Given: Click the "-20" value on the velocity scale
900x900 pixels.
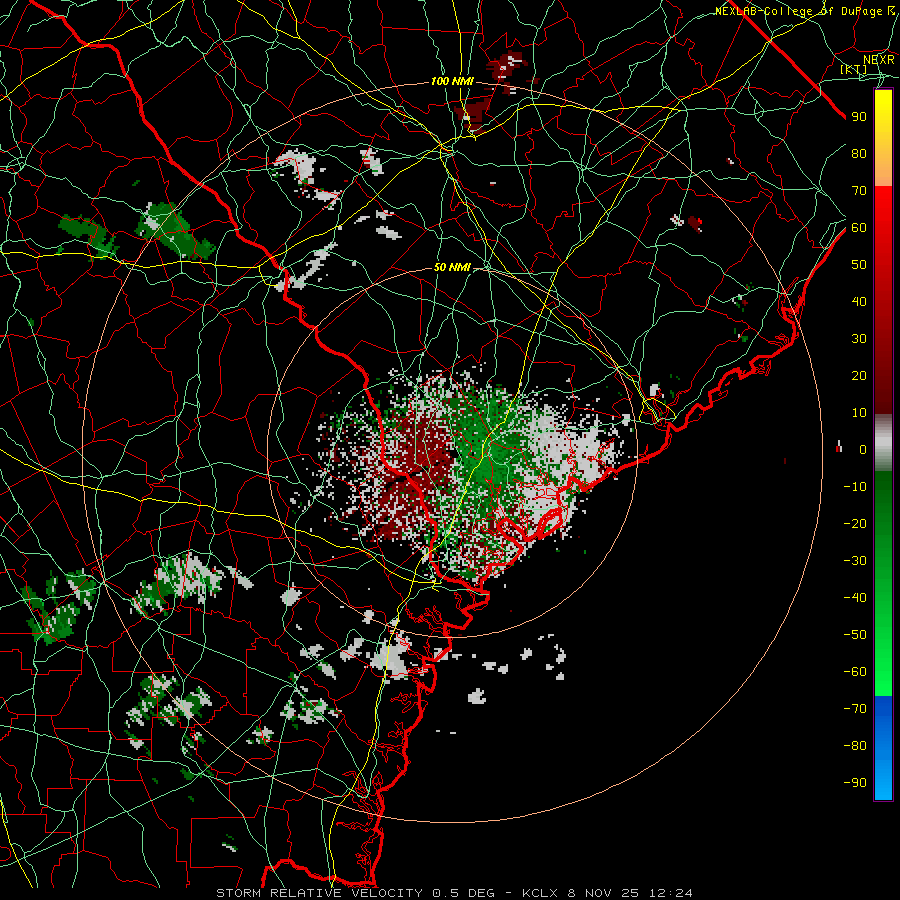Looking at the screenshot, I should click(x=855, y=524).
